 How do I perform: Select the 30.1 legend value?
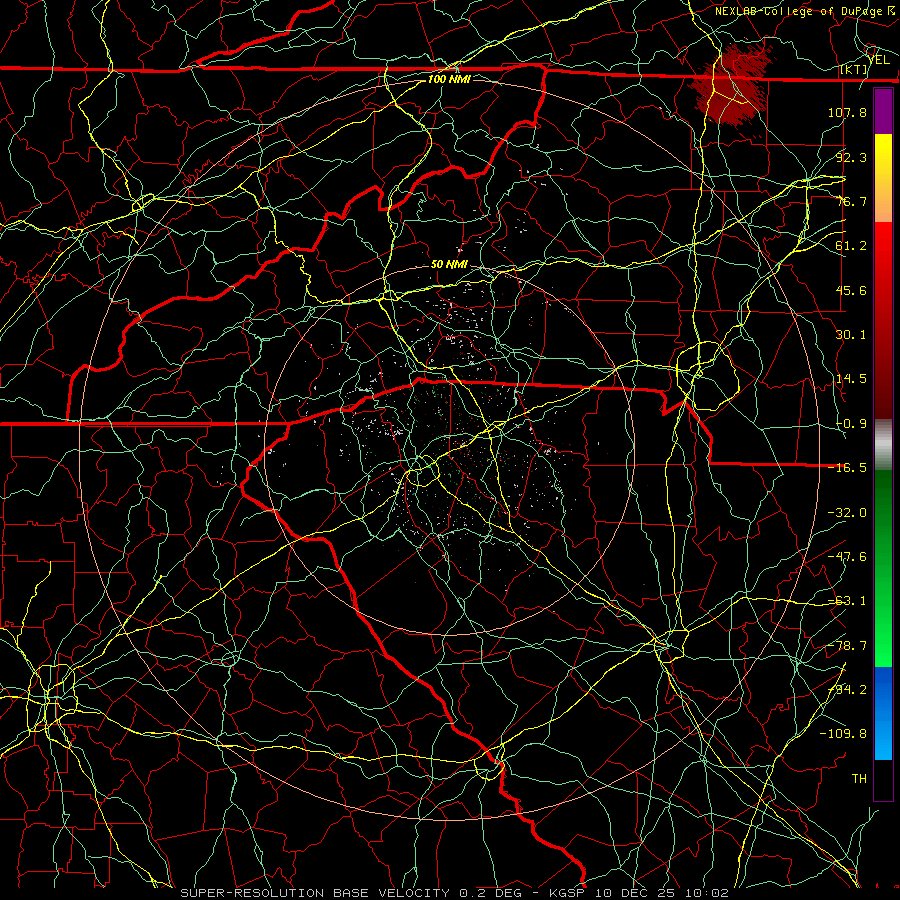click(x=851, y=335)
